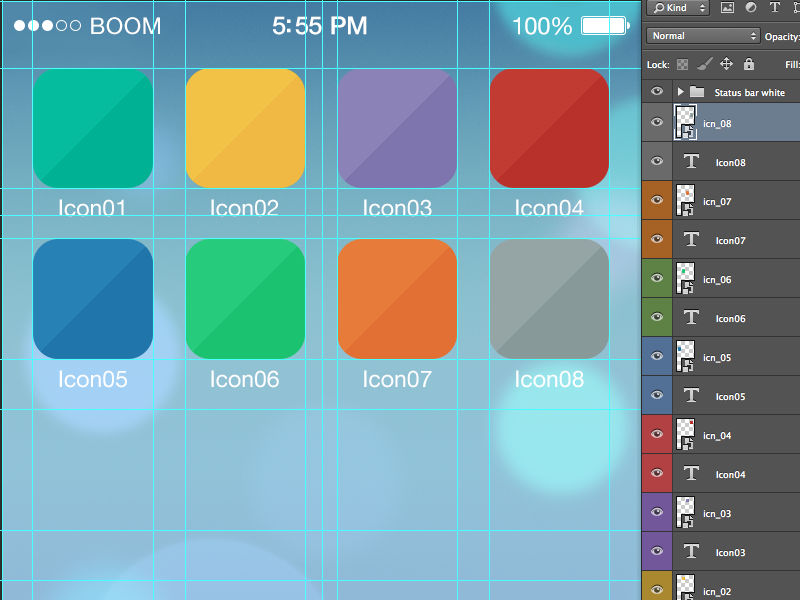The width and height of the screenshot is (800, 600).
Task: Click the type icon of Icon08 layer
Action: 691,162
